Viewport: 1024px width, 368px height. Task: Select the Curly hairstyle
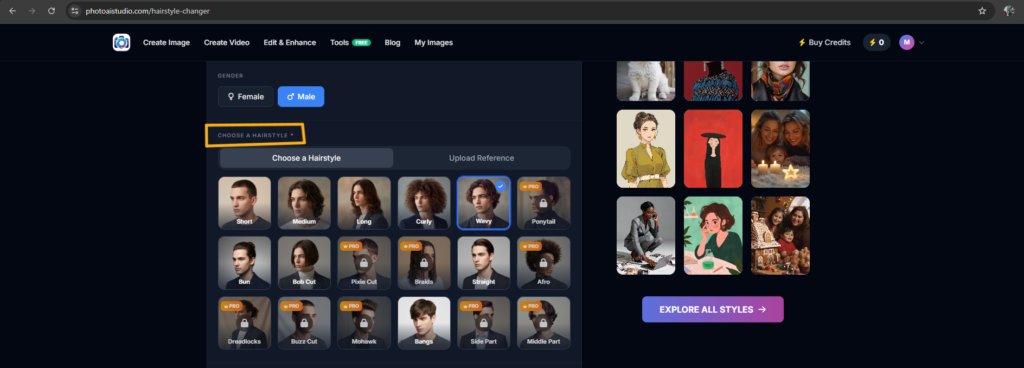(x=424, y=203)
